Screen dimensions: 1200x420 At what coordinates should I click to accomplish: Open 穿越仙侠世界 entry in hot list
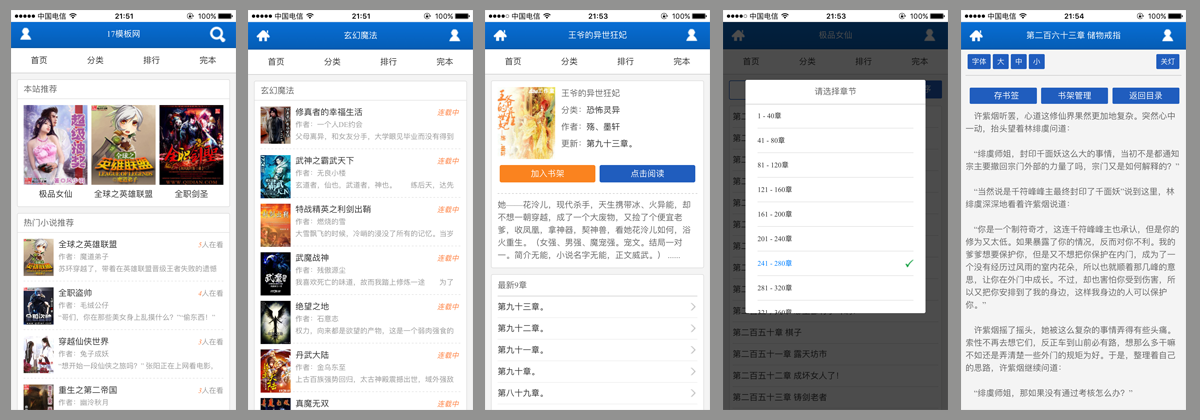[x=123, y=353]
